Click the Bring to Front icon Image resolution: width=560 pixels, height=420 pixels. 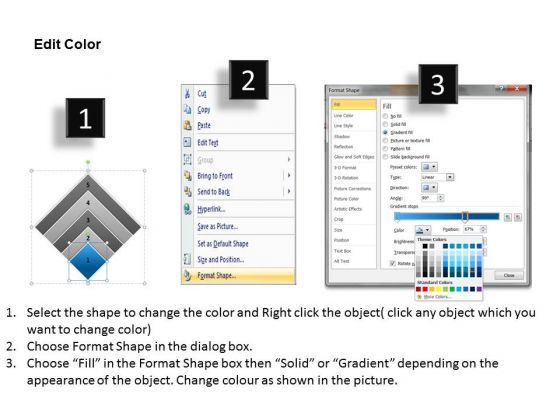pyautogui.click(x=188, y=176)
